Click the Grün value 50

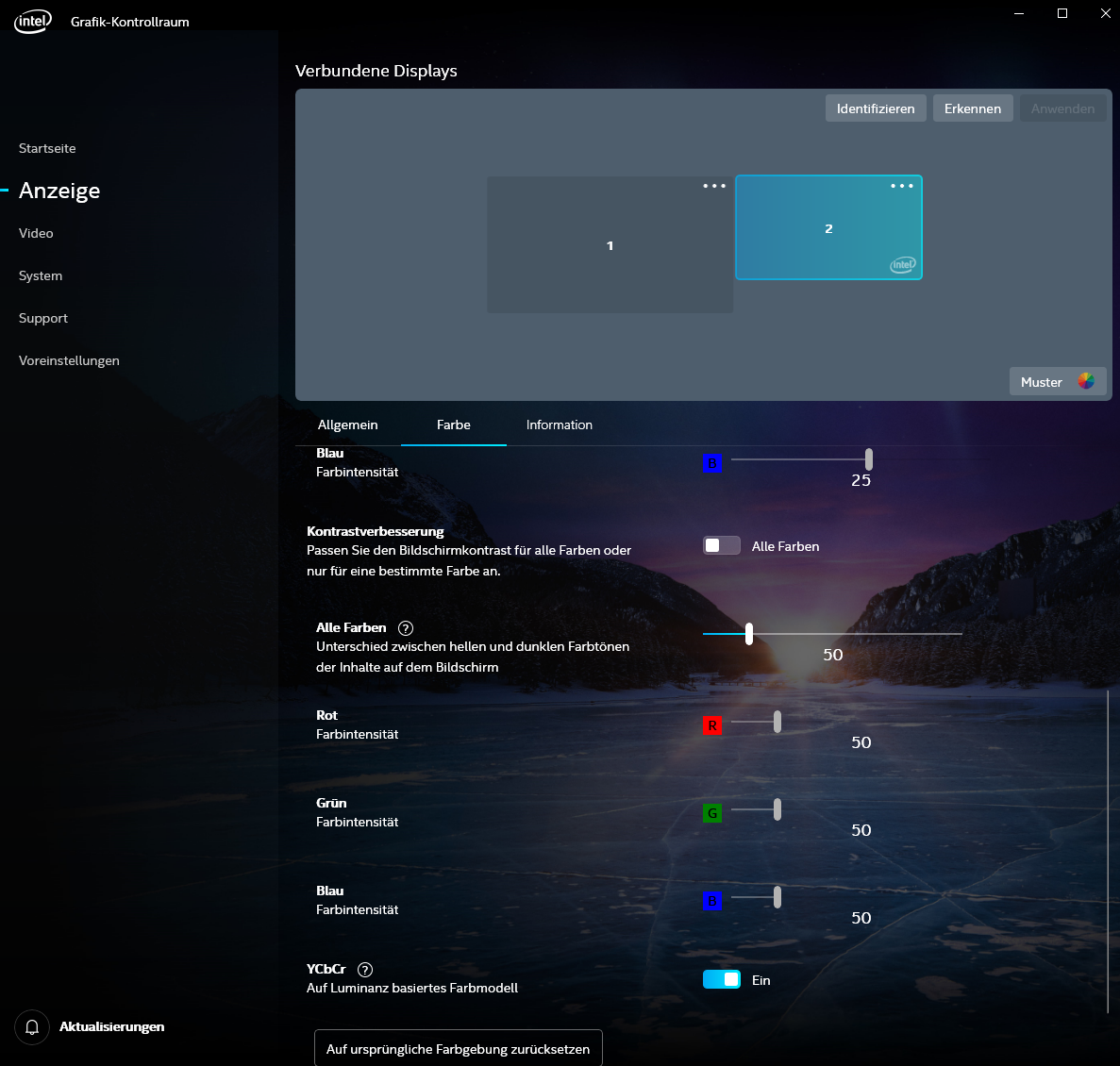[x=861, y=830]
